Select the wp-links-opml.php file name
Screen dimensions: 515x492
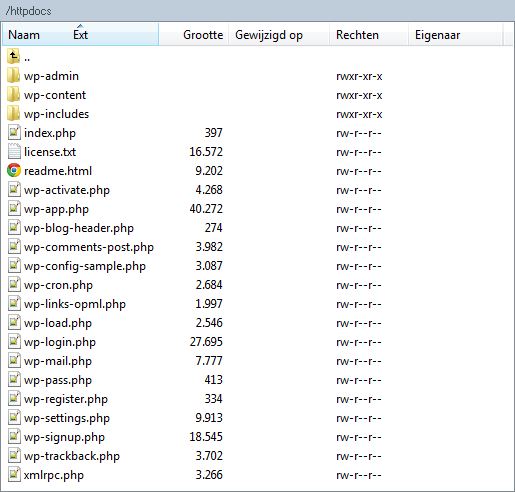click(75, 304)
